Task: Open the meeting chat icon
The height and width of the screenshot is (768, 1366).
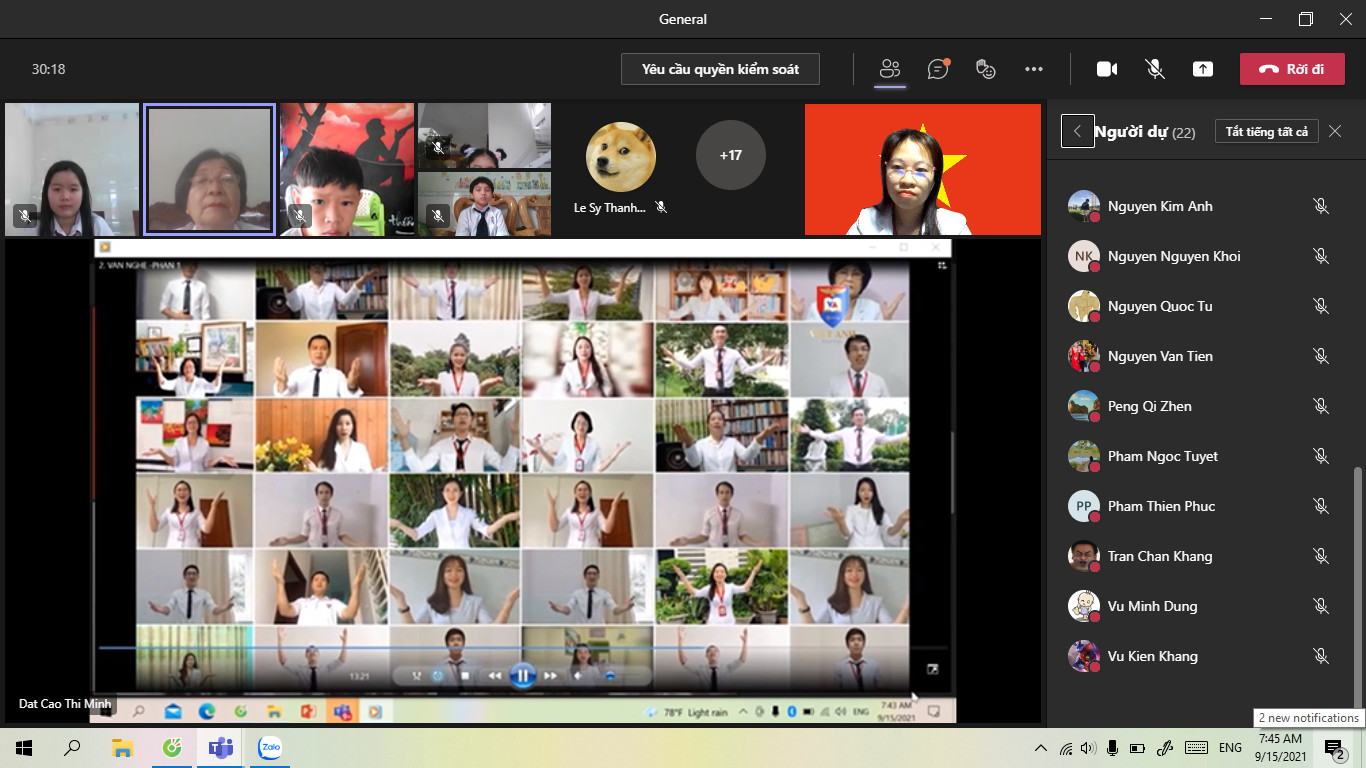Action: (937, 69)
